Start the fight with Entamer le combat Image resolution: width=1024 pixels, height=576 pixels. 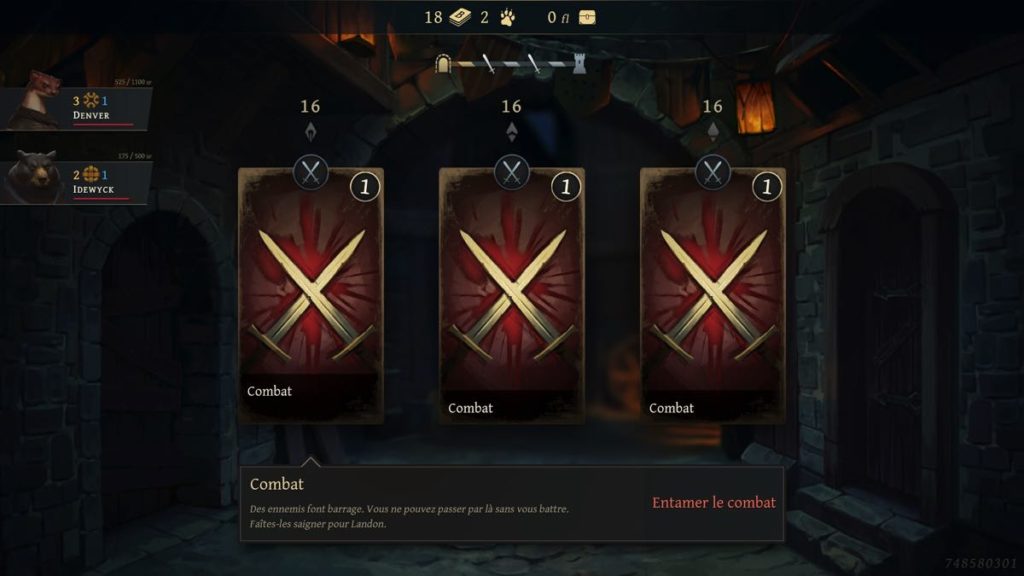pos(714,502)
